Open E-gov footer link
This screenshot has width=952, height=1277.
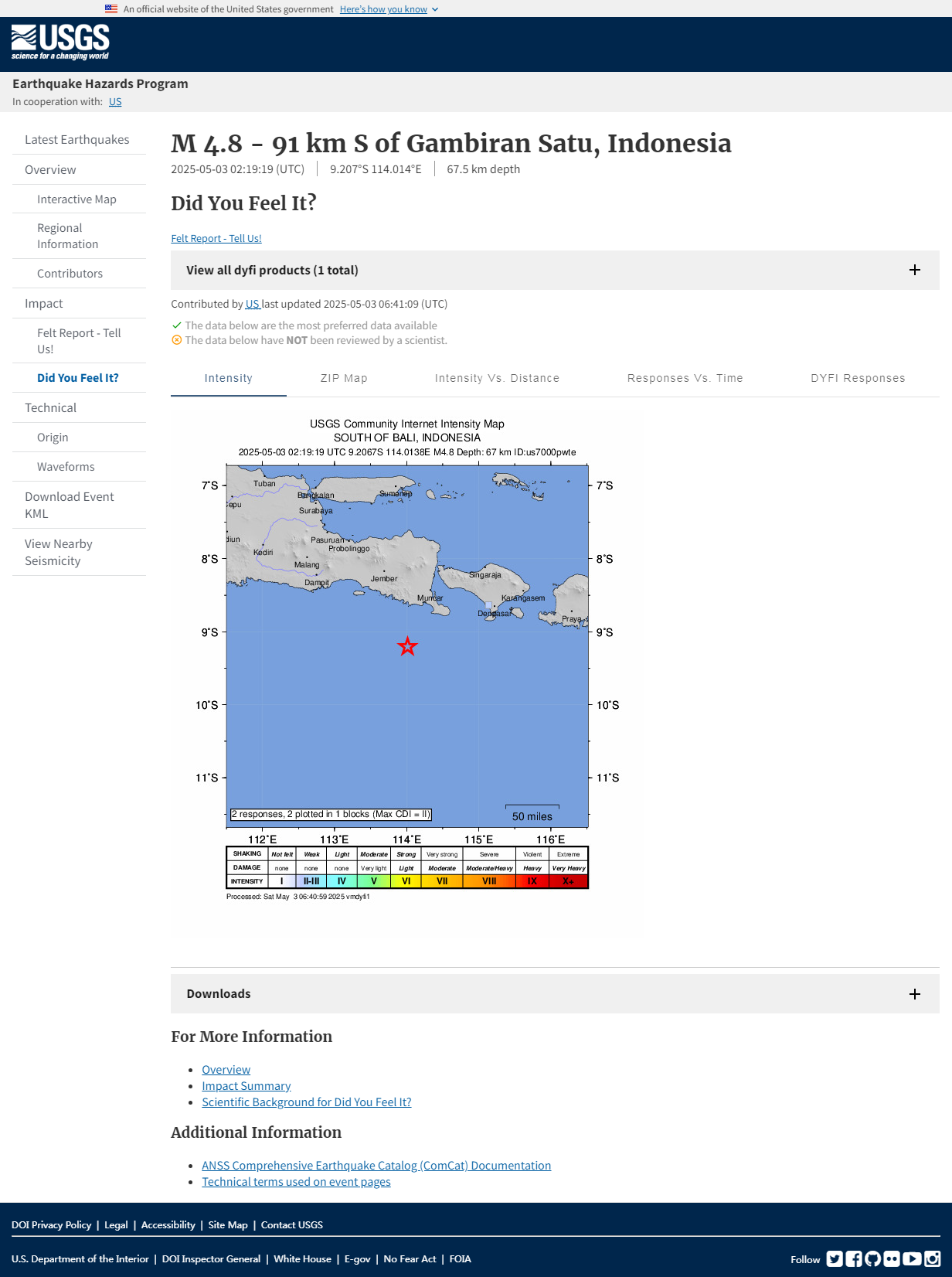point(358,1258)
